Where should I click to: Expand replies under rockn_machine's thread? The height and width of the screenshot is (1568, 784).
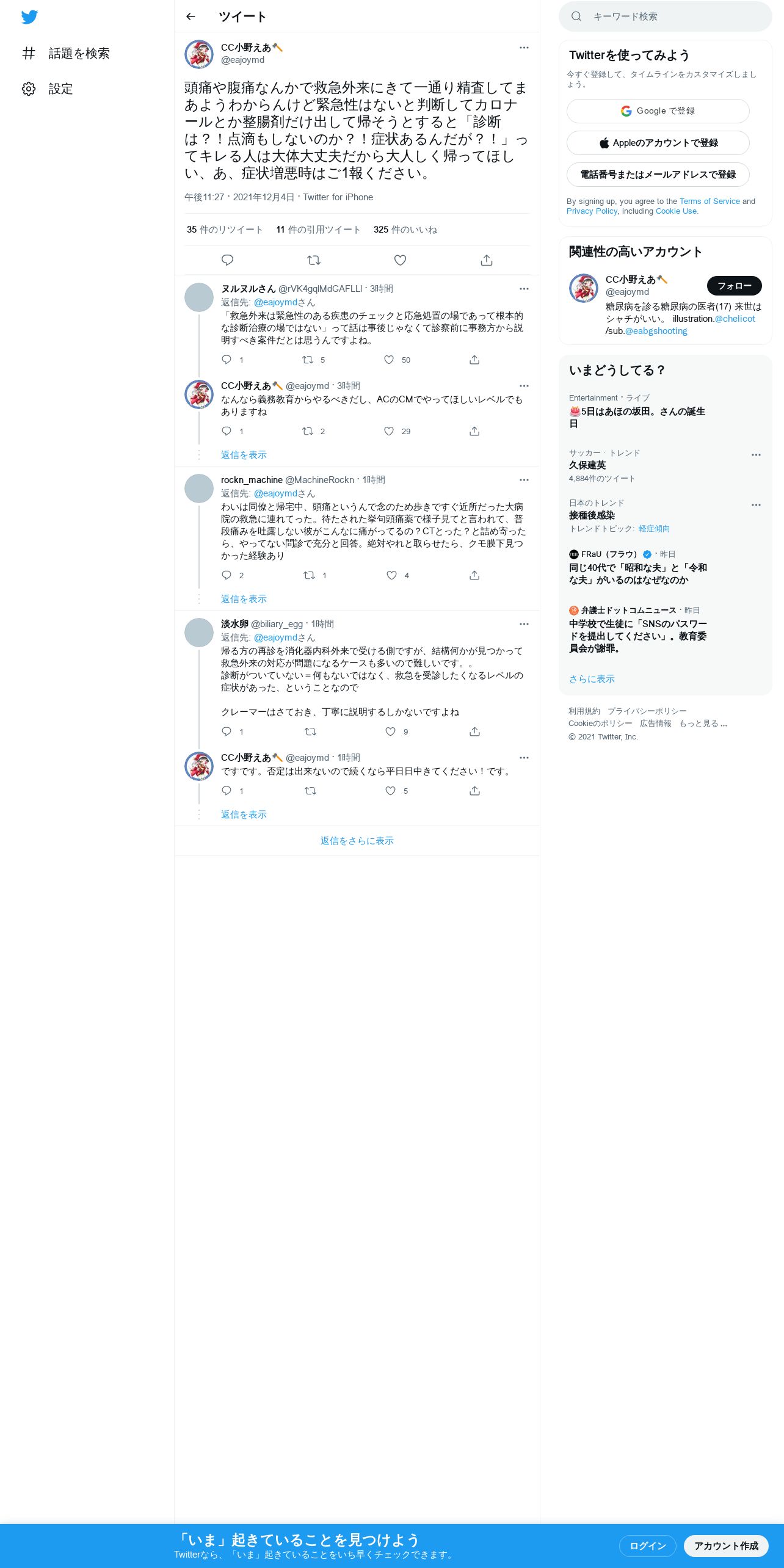point(244,599)
